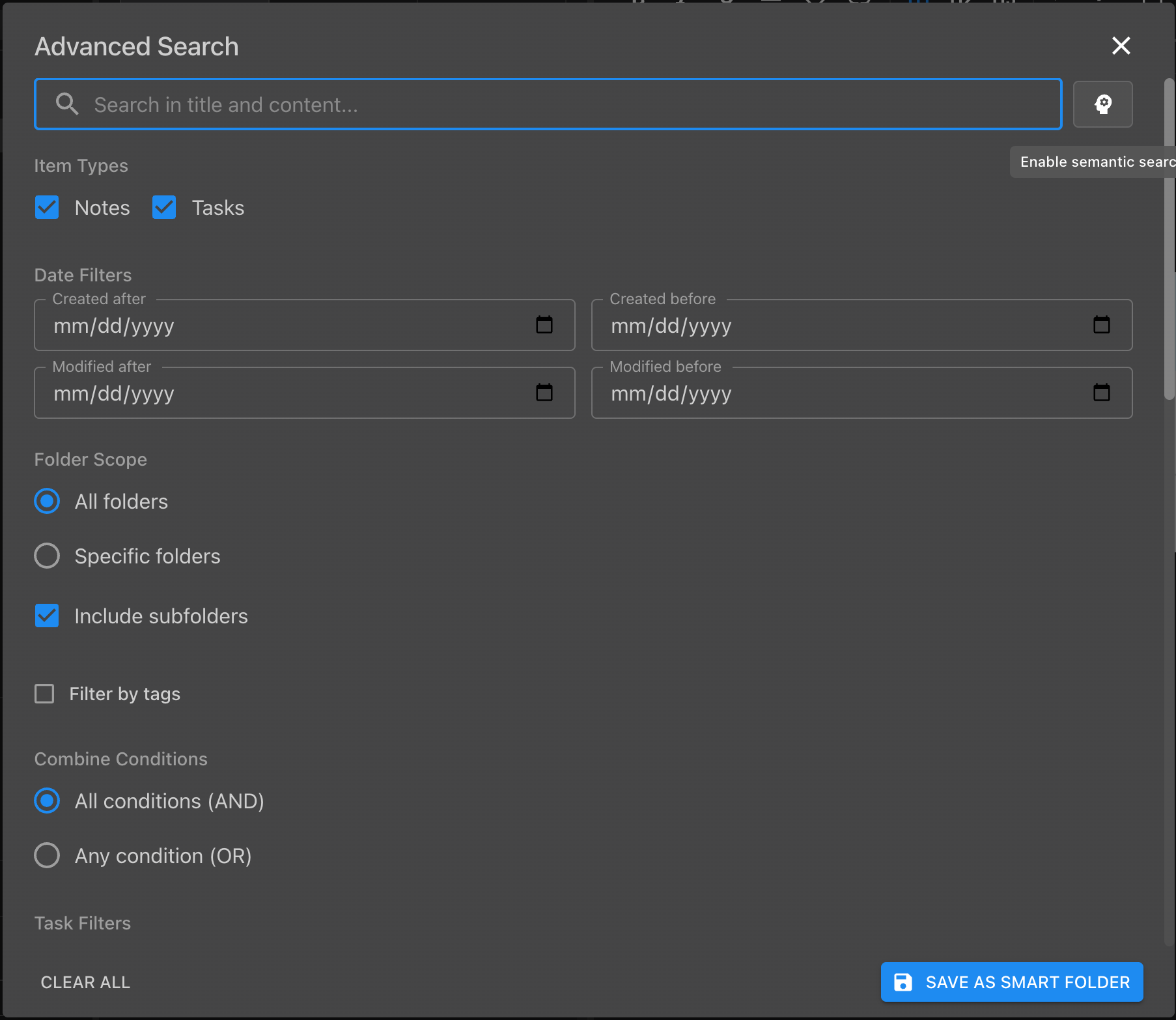Image resolution: width=1176 pixels, height=1020 pixels.
Task: Enable semantic search with brain icon button
Action: pos(1102,104)
